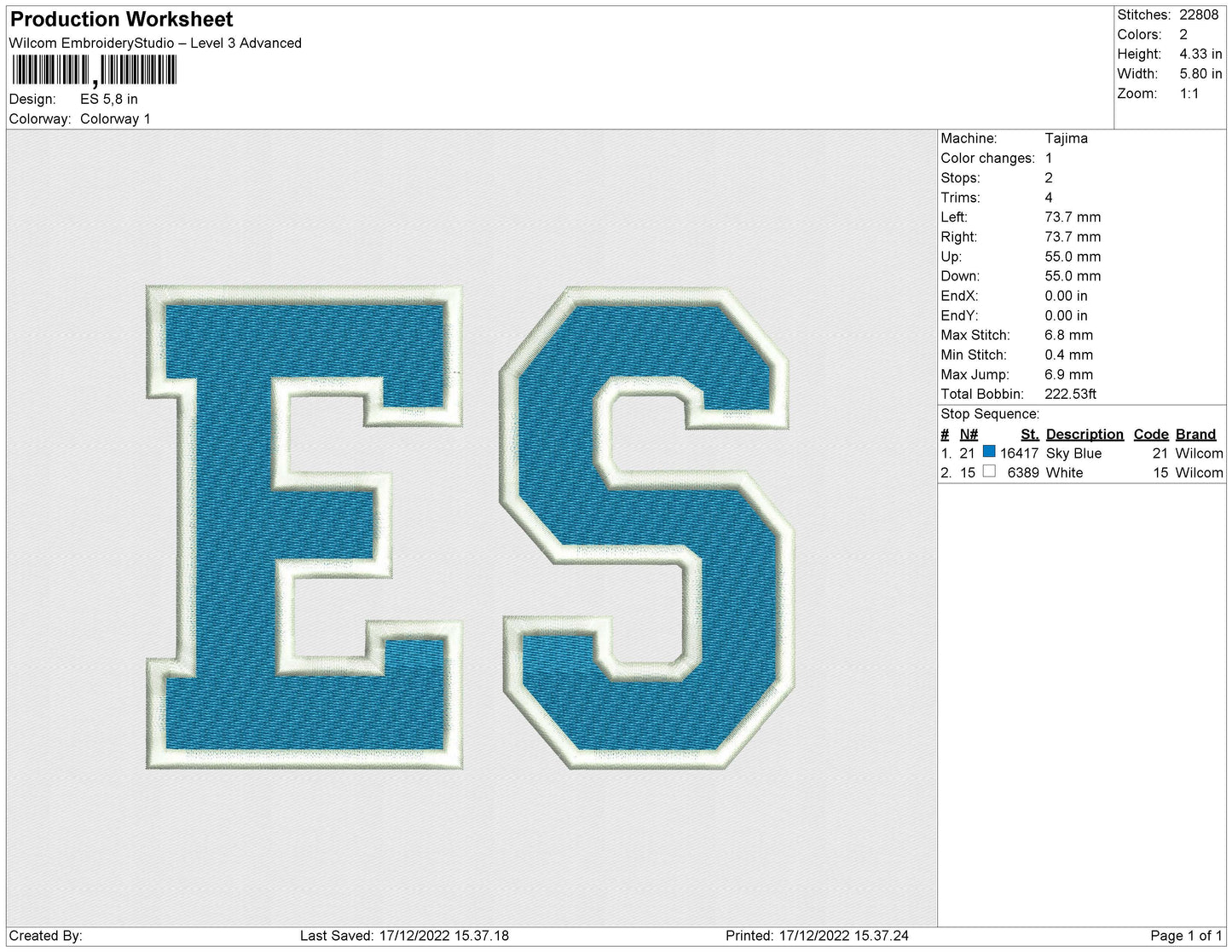
Task: Click the design barcode at top
Action: tap(95, 71)
